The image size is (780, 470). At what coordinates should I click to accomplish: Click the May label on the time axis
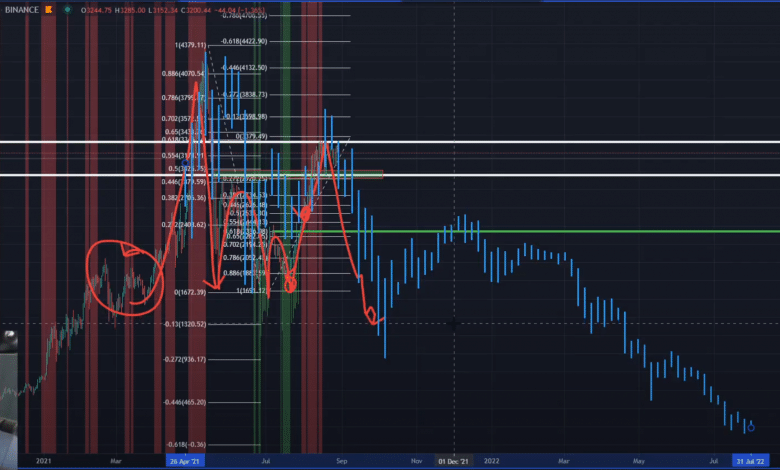click(639, 461)
